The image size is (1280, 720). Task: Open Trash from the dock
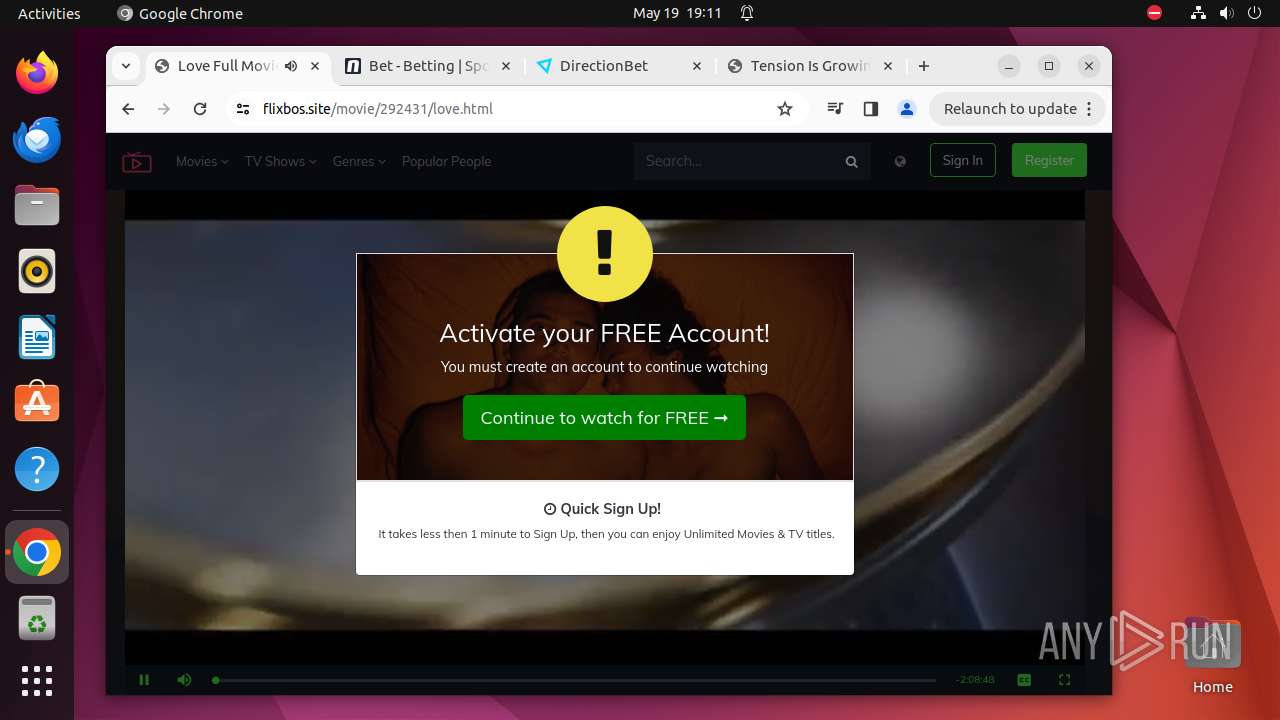[37, 619]
